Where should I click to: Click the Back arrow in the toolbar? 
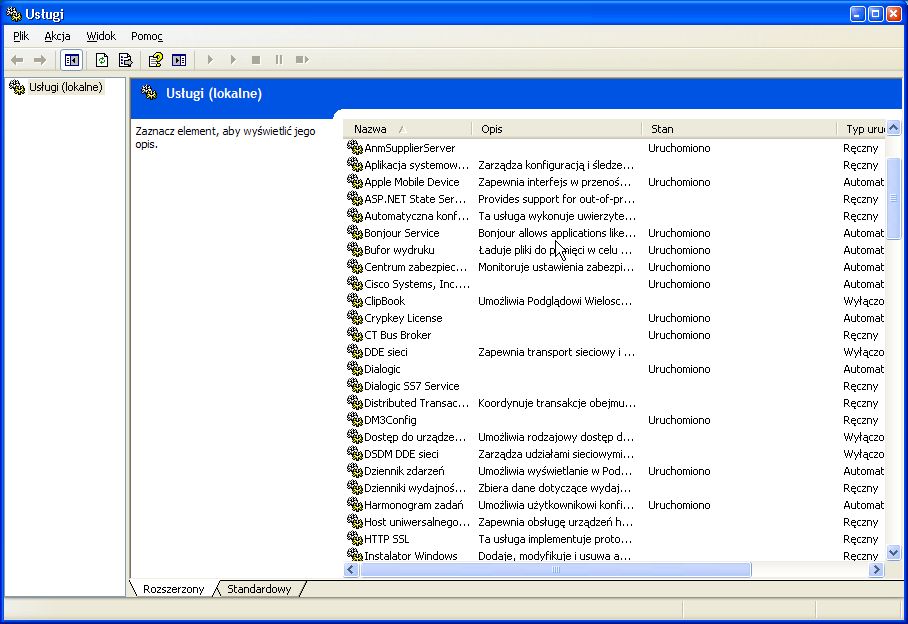[x=17, y=60]
